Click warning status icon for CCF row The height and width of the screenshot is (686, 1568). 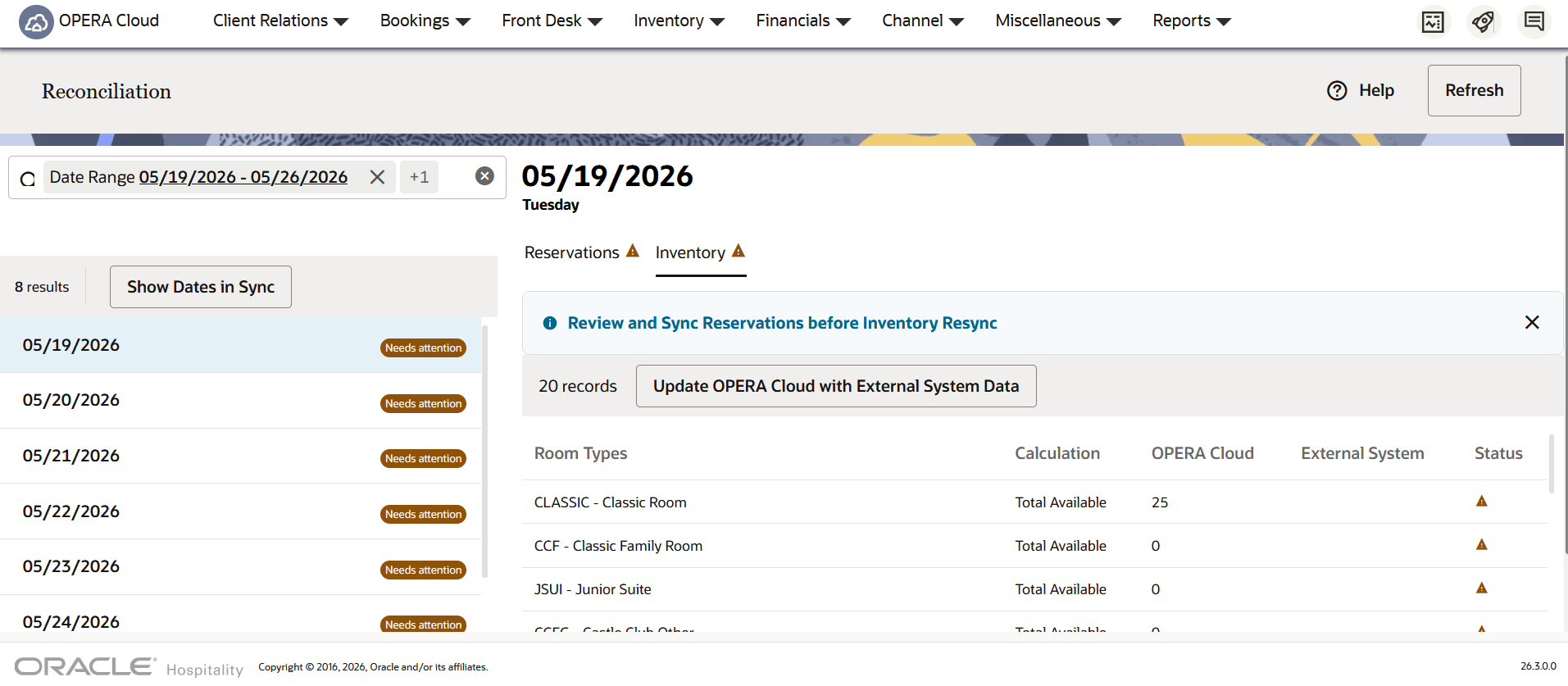1482,544
